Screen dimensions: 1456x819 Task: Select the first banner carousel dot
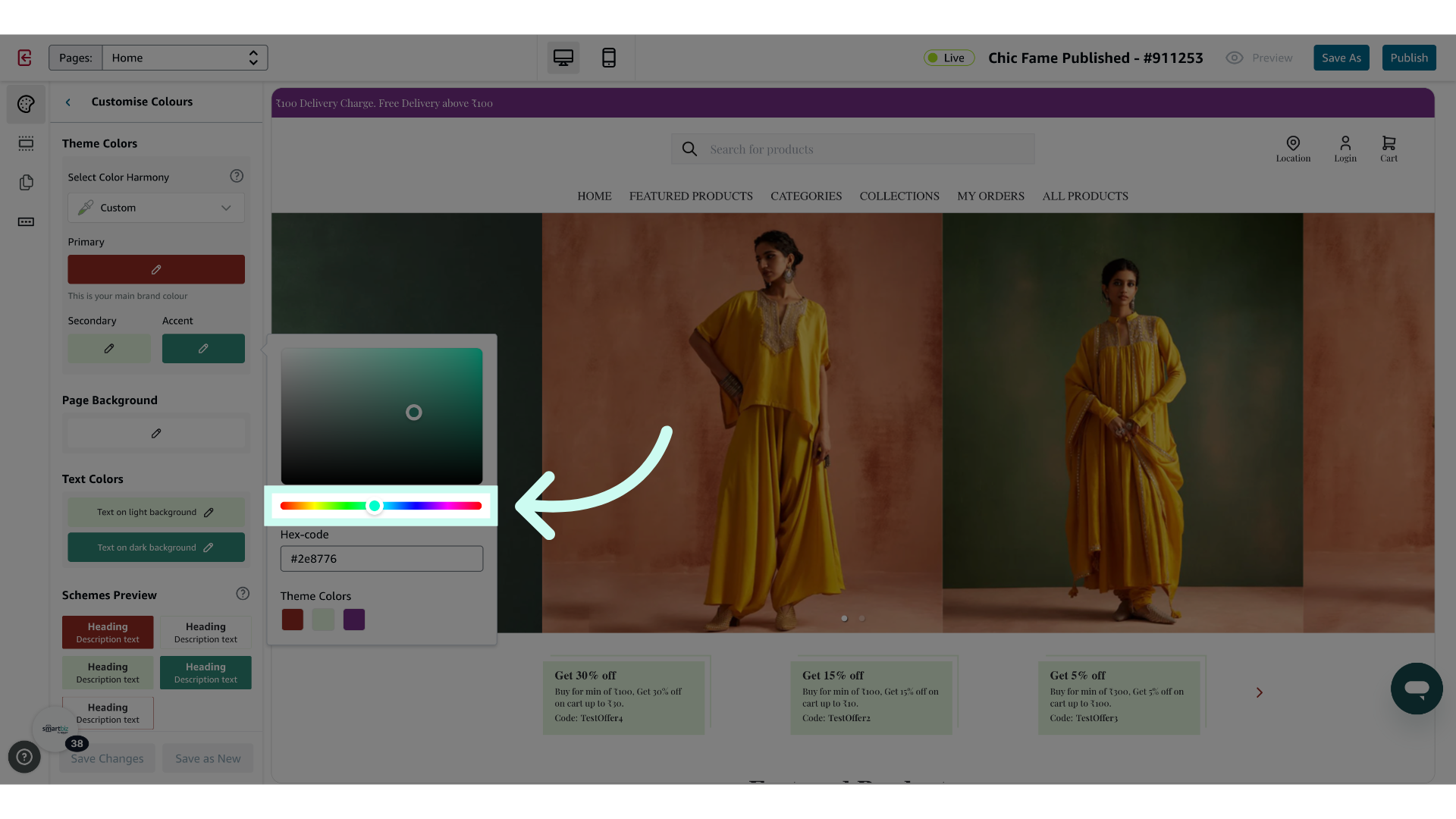pos(844,619)
